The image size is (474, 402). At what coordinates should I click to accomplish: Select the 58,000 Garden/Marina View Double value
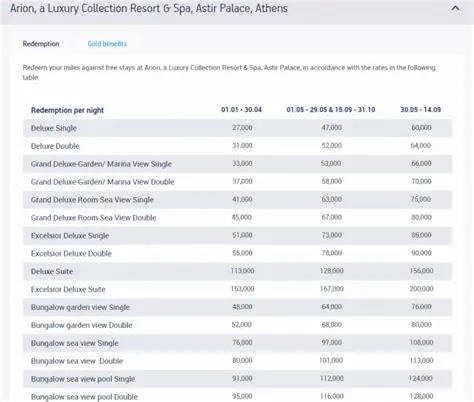(x=331, y=181)
